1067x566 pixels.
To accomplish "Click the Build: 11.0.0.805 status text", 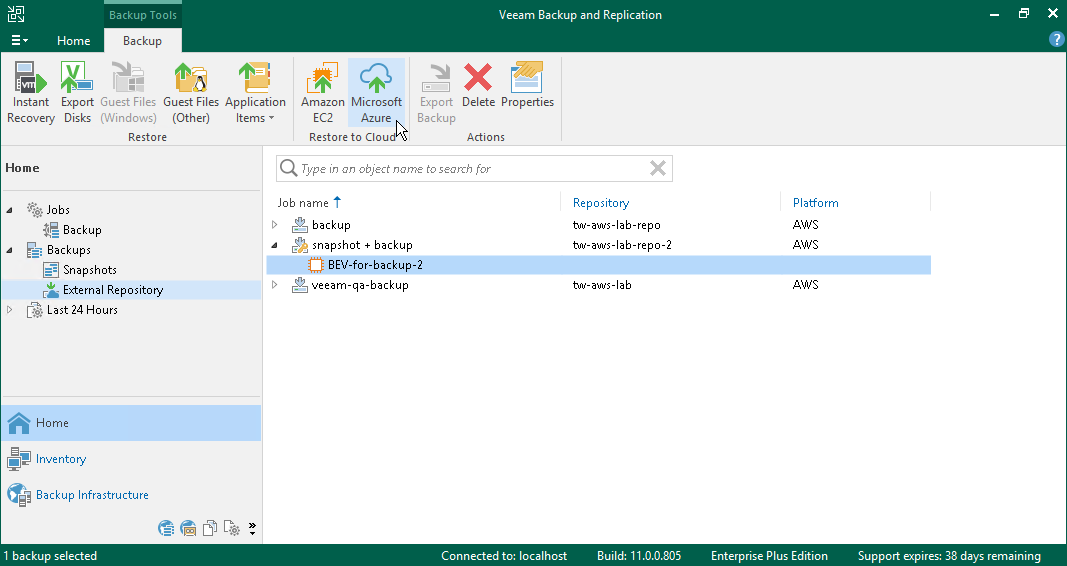I will pos(639,556).
